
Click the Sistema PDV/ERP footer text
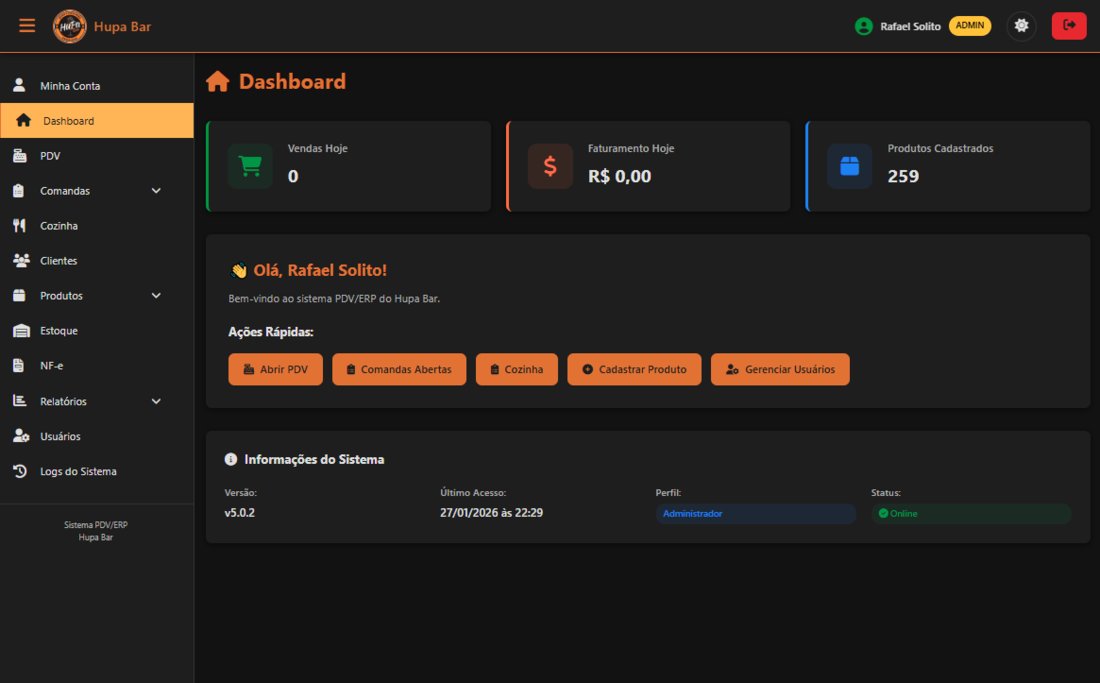[95, 525]
